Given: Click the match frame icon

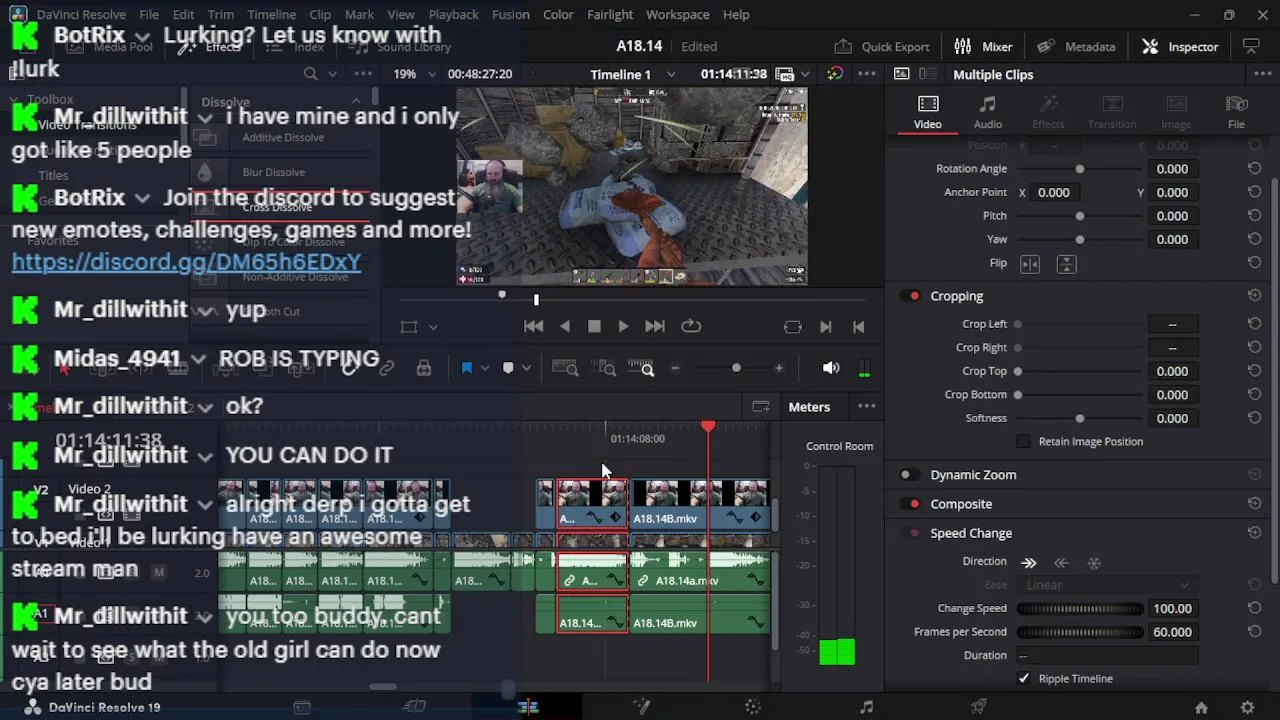Looking at the screenshot, I should 793,326.
